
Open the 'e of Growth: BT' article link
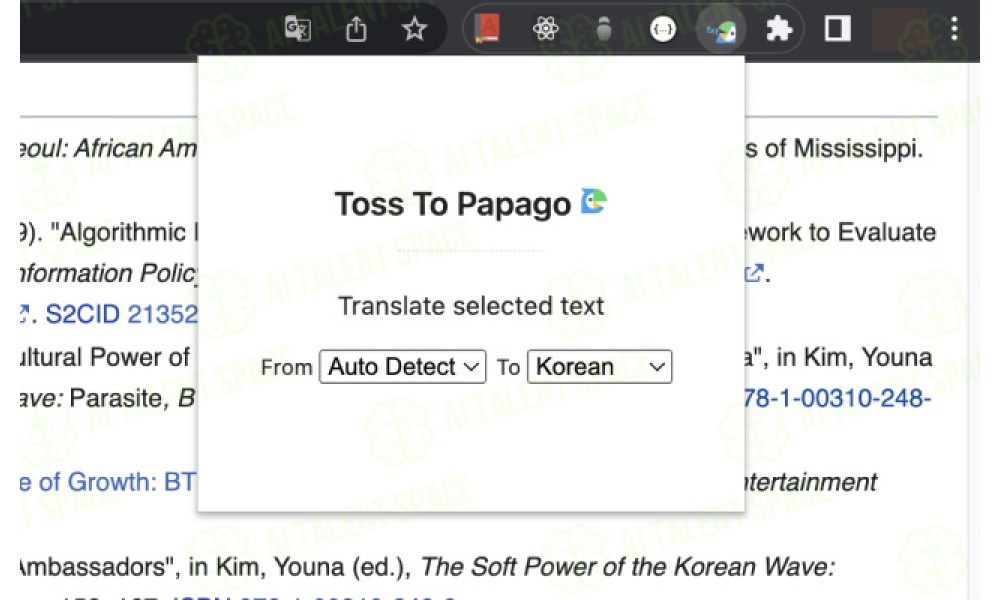coord(108,482)
